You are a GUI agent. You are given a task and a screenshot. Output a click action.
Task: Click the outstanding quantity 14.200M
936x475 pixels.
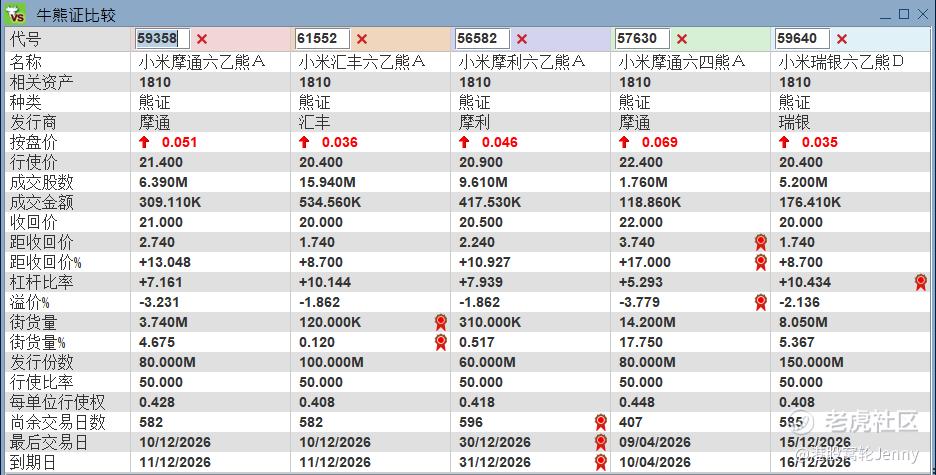647,322
